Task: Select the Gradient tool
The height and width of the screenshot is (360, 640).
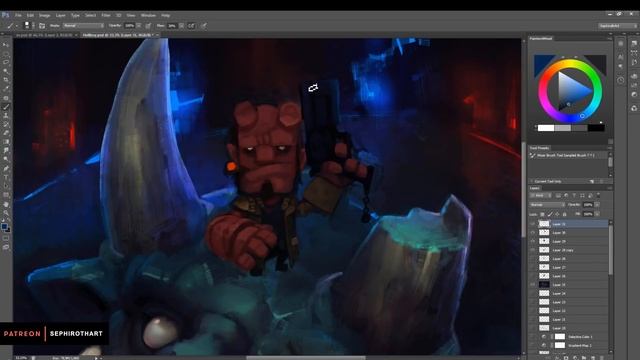Action: tap(6, 142)
